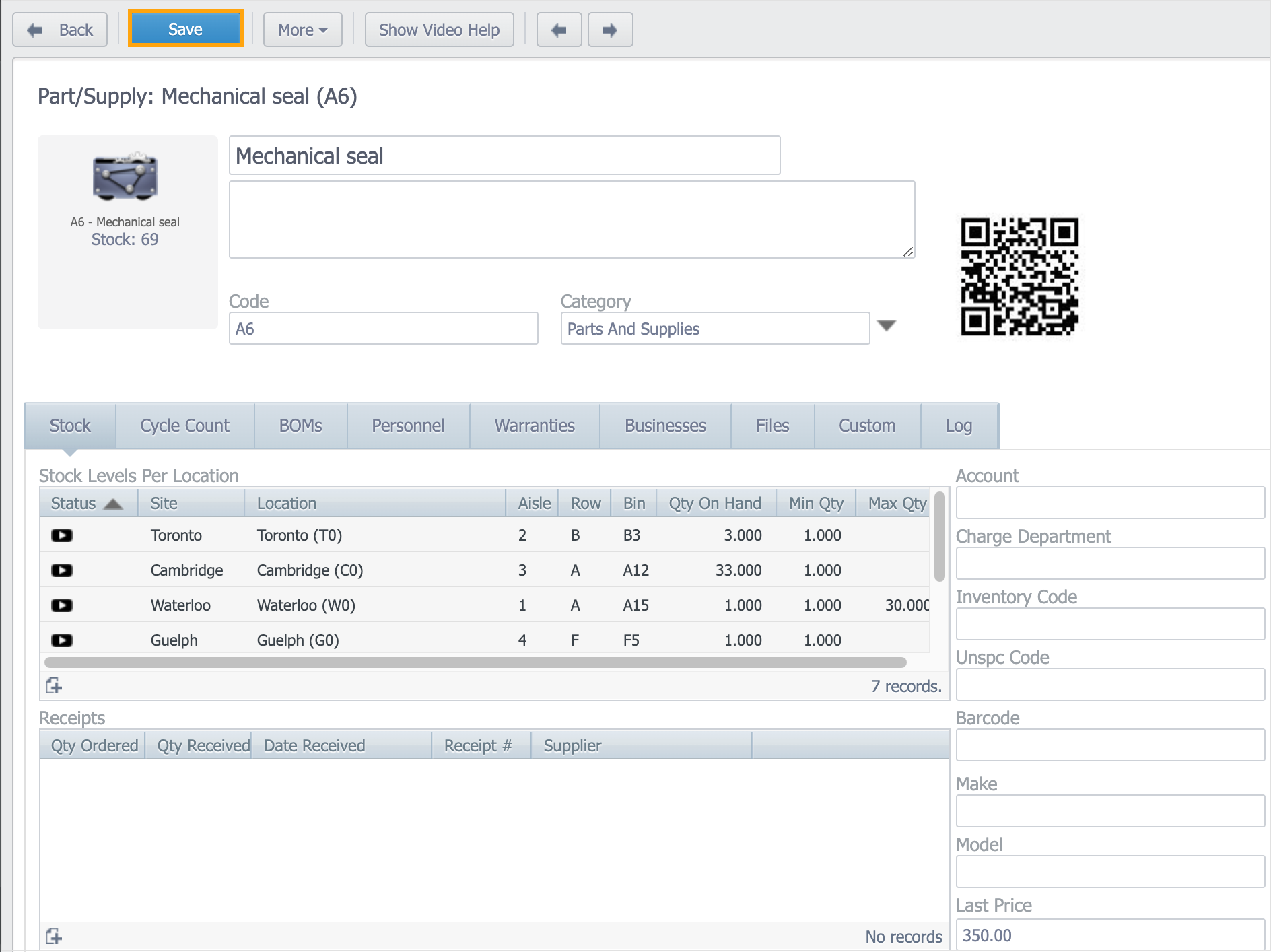Click the Category field Parts And Supplies
This screenshot has height=952, width=1271.
click(715, 329)
